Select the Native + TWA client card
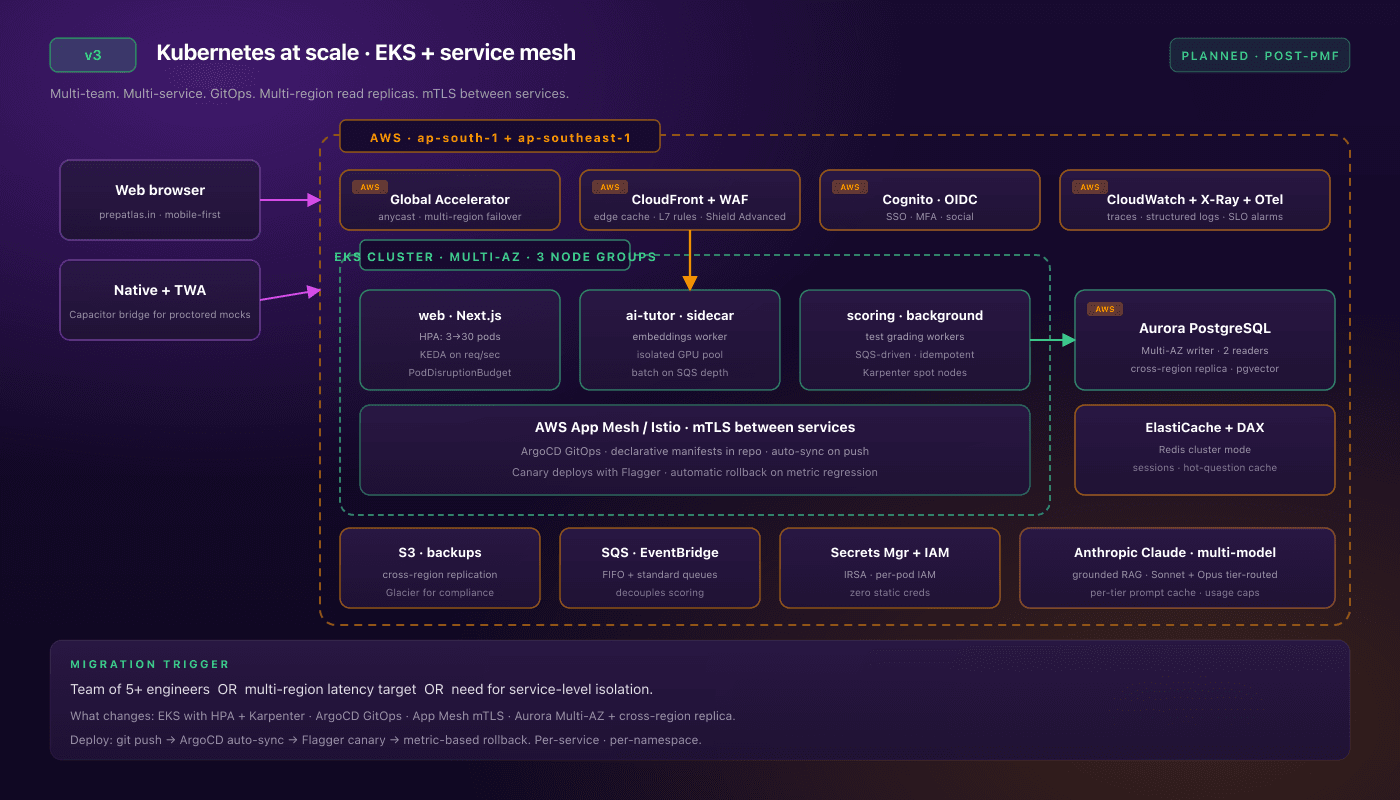The width and height of the screenshot is (1400, 800). pyautogui.click(x=160, y=300)
